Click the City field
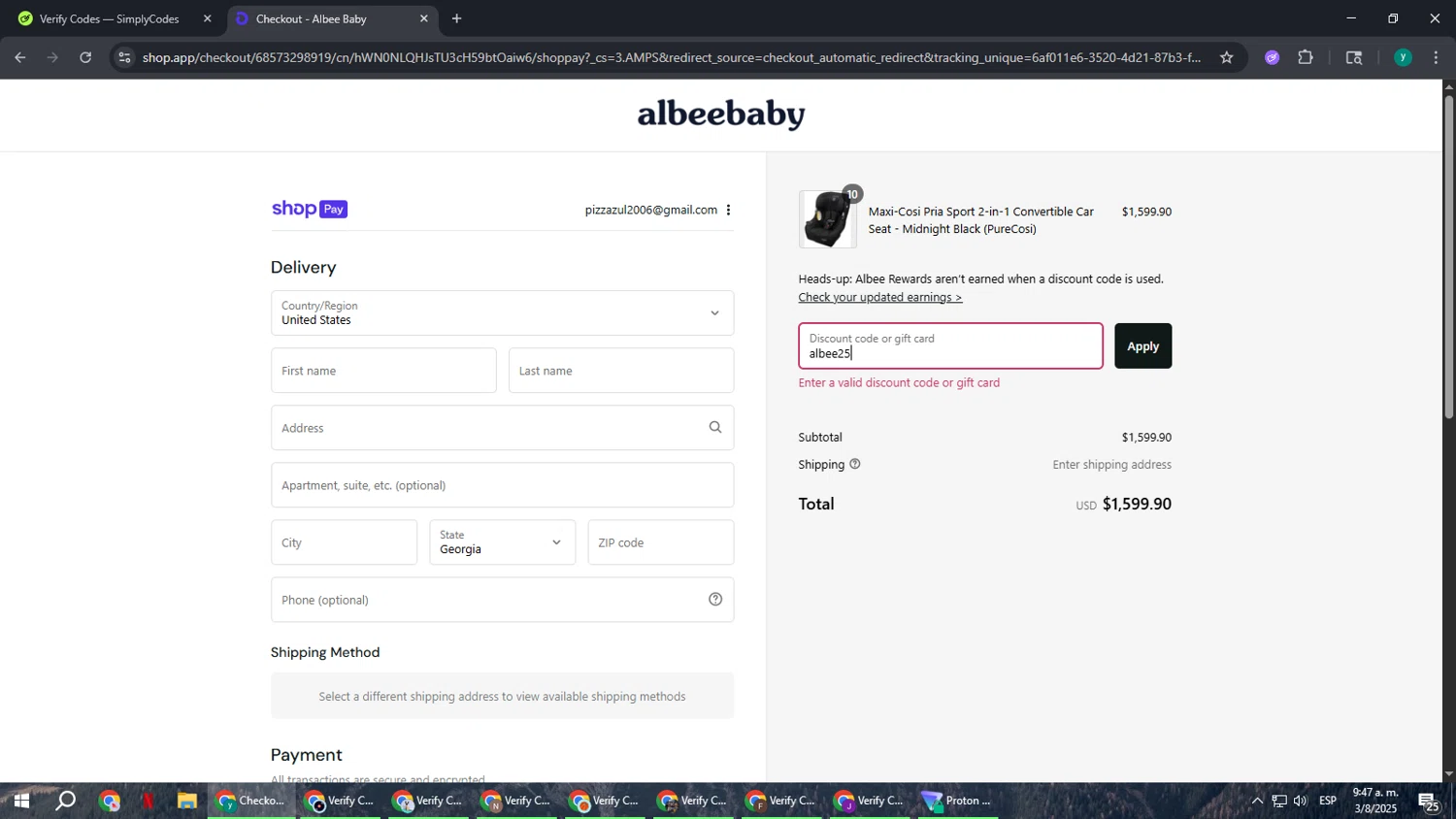1456x819 pixels. (x=344, y=542)
